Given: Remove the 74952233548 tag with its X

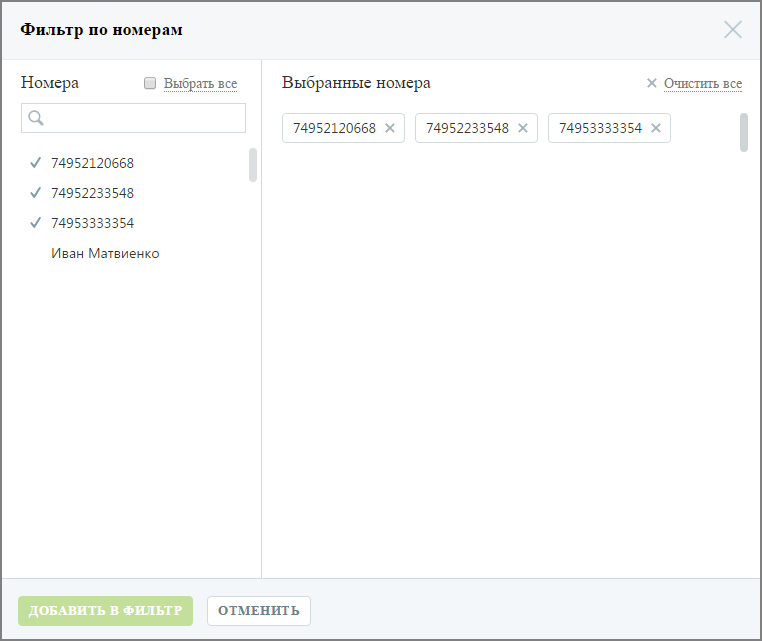Looking at the screenshot, I should [x=523, y=128].
